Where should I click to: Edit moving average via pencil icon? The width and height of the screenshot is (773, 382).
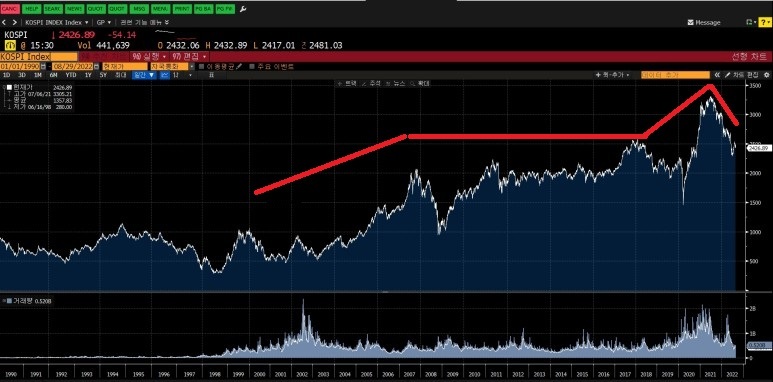tap(239, 67)
